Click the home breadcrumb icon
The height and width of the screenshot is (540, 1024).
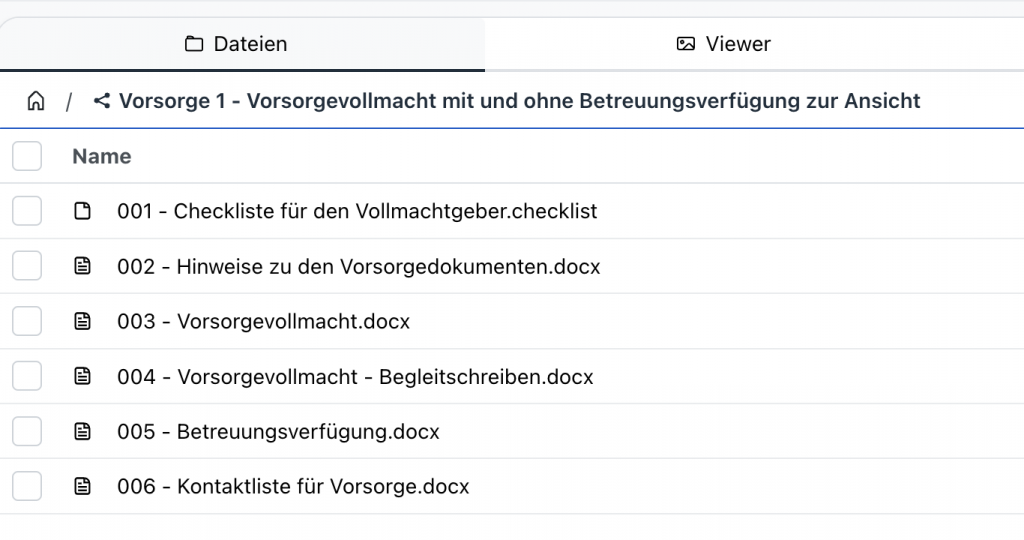(36, 101)
